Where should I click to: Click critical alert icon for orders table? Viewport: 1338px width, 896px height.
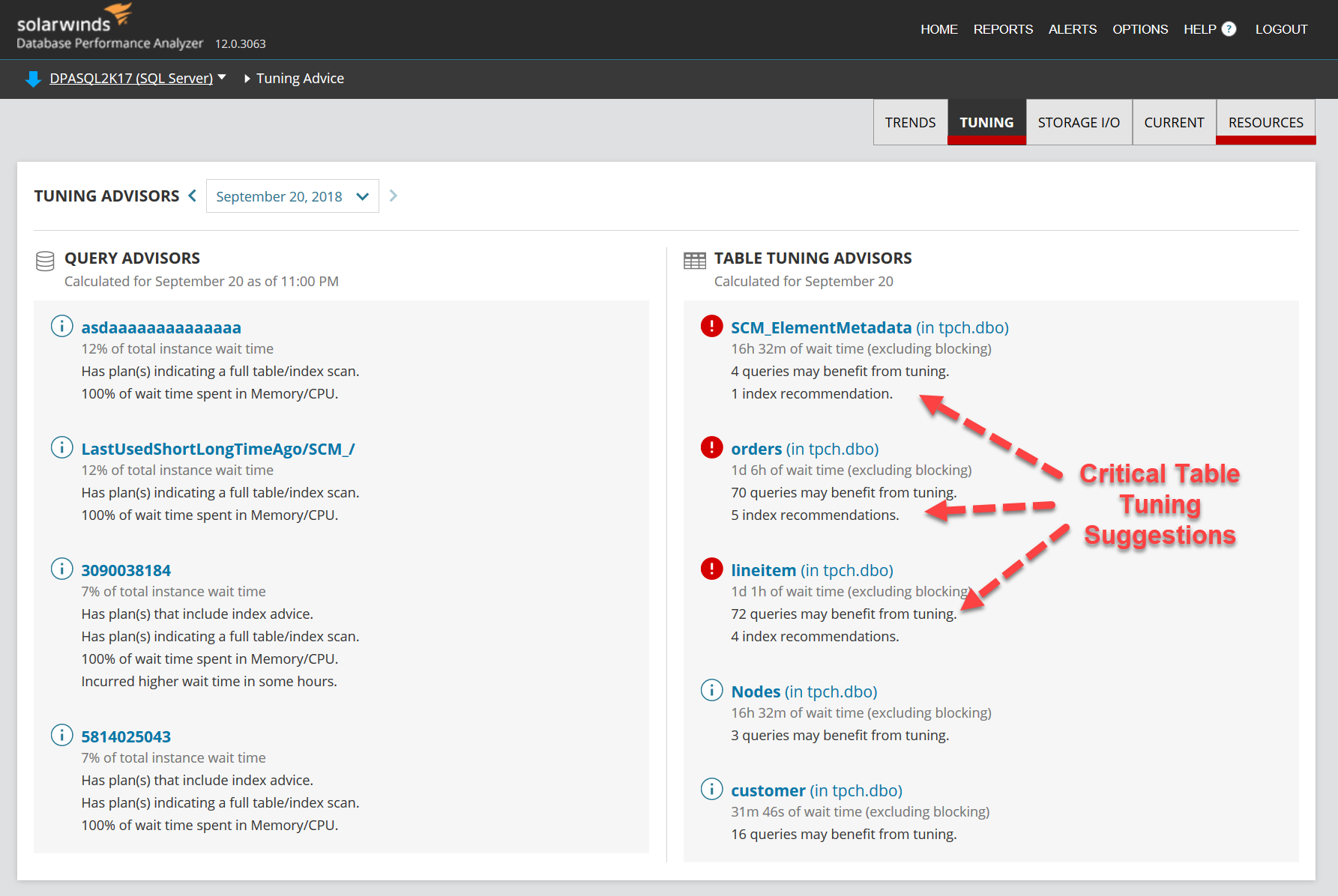point(711,447)
